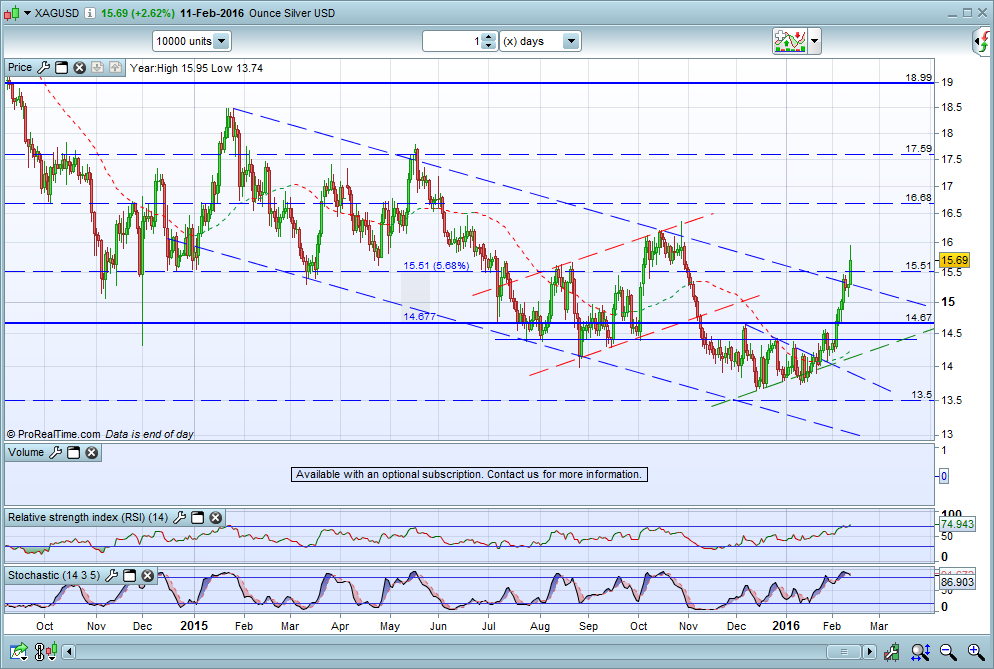This screenshot has height=669, width=994.
Task: Close the Volume panel
Action: coord(91,452)
